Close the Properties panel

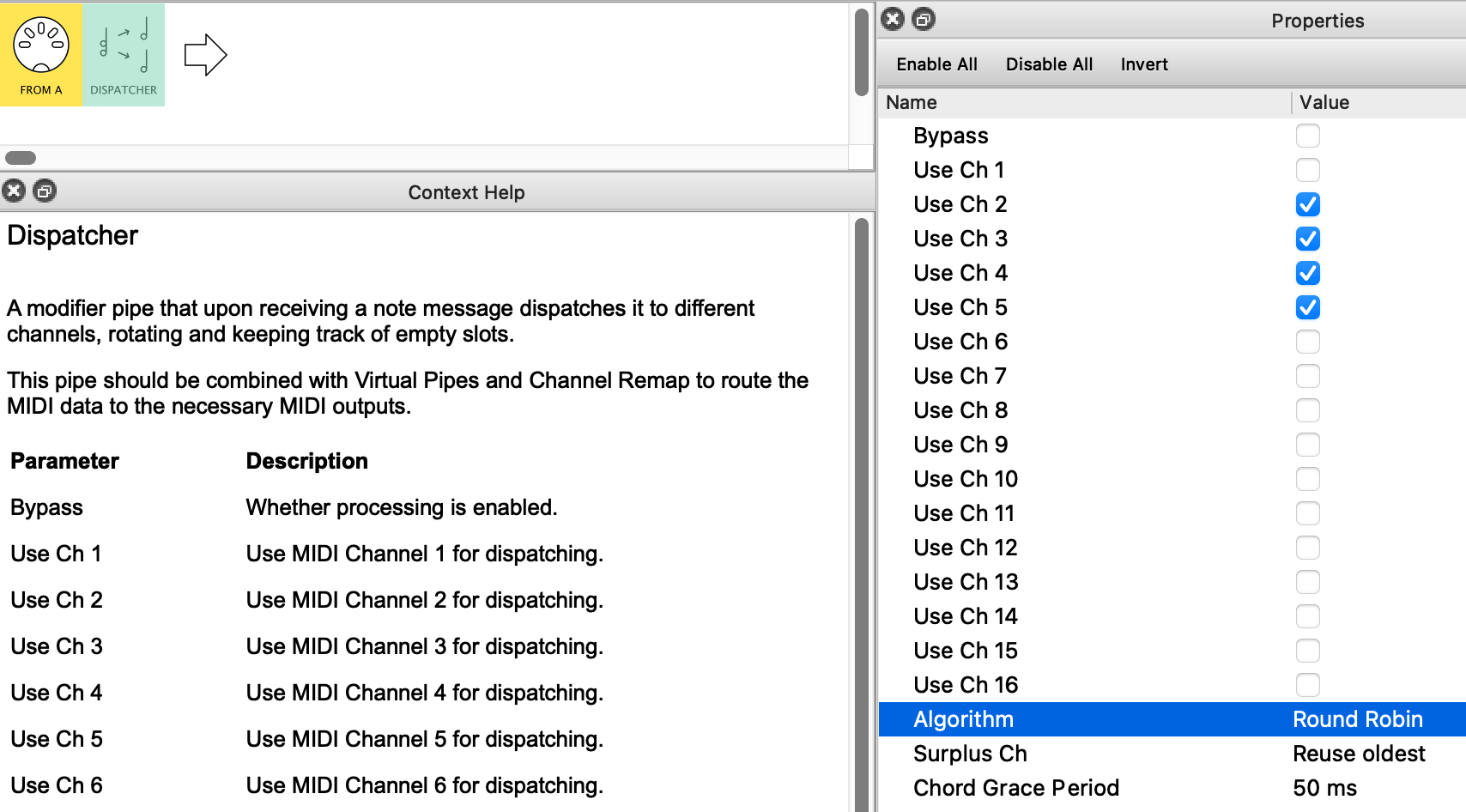[x=893, y=19]
